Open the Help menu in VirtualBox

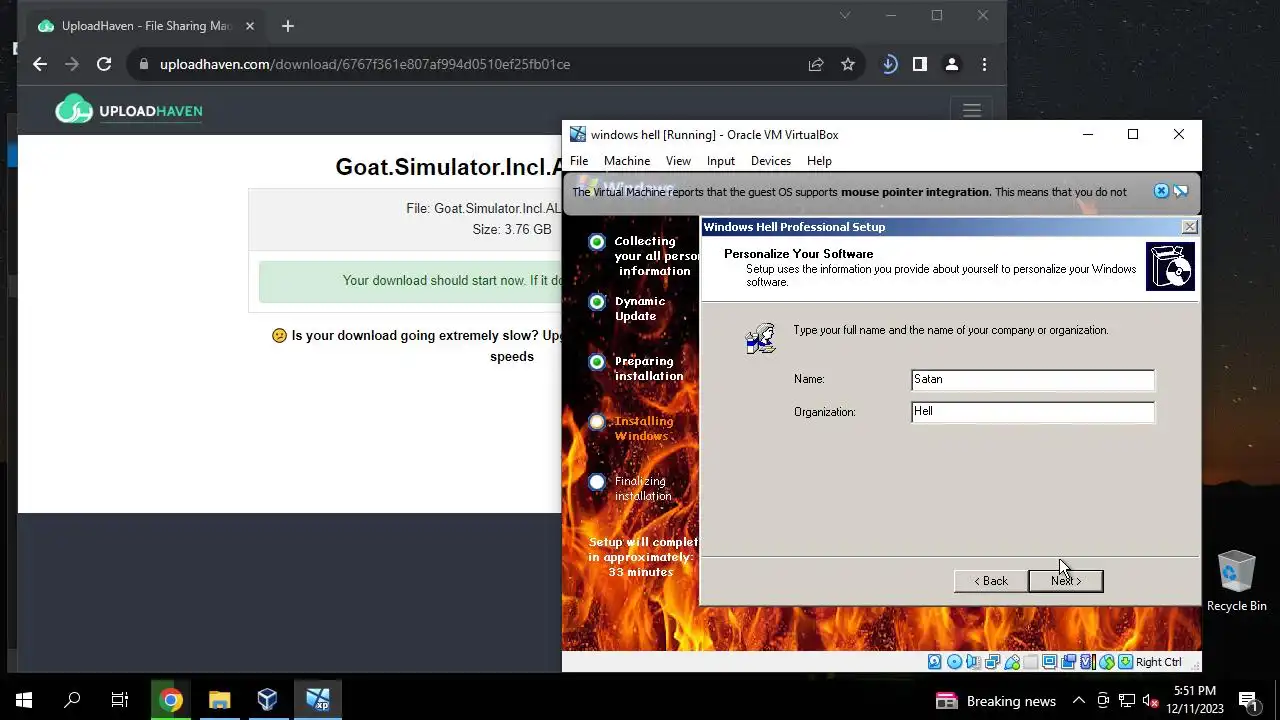coord(819,161)
